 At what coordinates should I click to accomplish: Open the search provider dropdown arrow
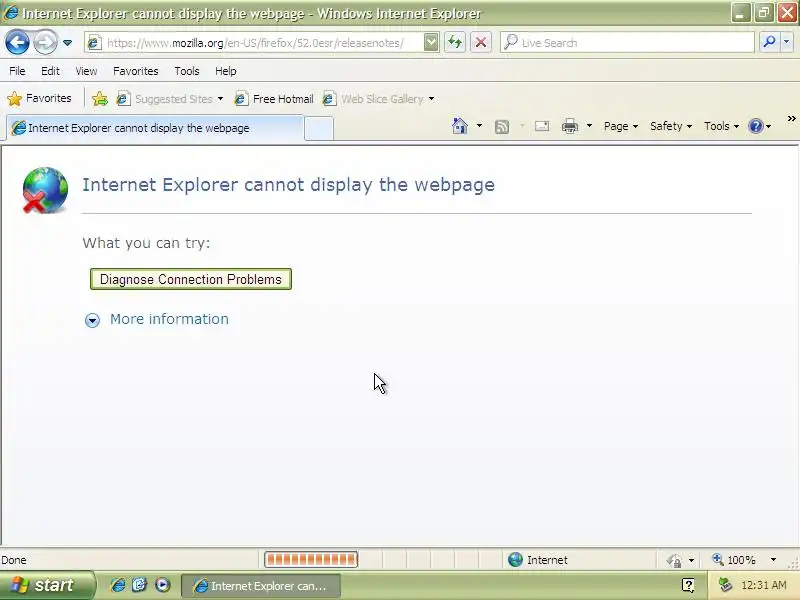click(786, 42)
